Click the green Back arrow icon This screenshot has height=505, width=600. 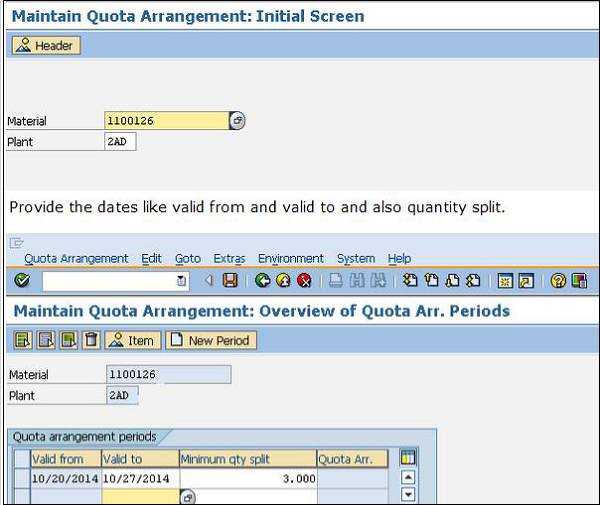(263, 281)
